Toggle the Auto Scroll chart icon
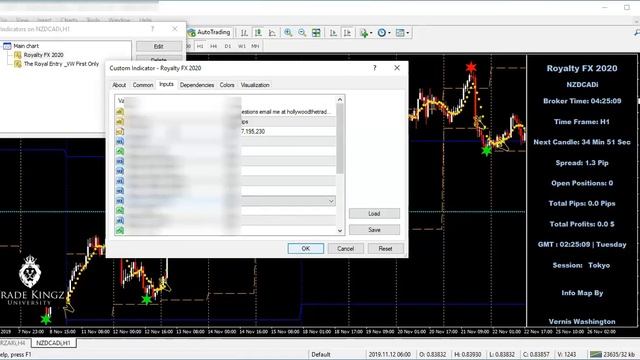The width and height of the screenshot is (640, 360). pos(333,33)
